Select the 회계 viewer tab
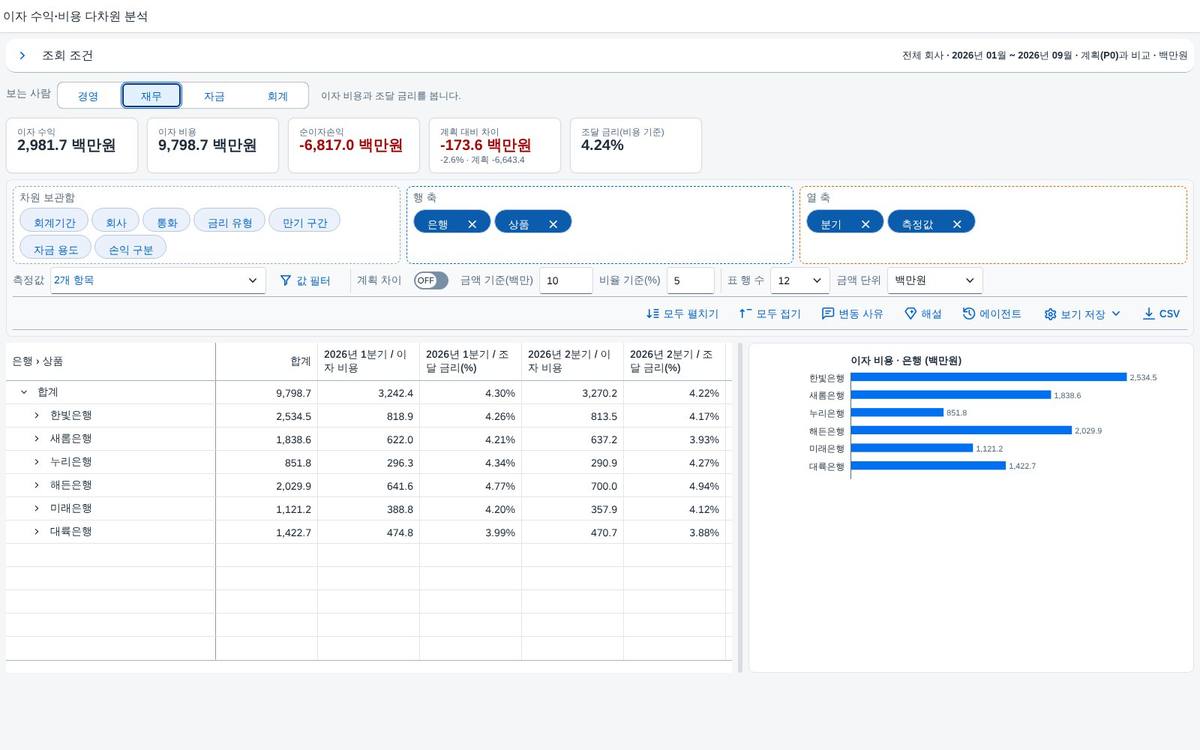The image size is (1200, 750). point(277,96)
